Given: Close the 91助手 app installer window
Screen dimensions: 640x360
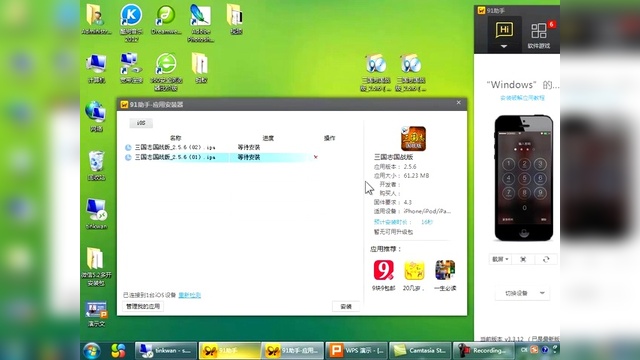Looking at the screenshot, I should point(458,102).
